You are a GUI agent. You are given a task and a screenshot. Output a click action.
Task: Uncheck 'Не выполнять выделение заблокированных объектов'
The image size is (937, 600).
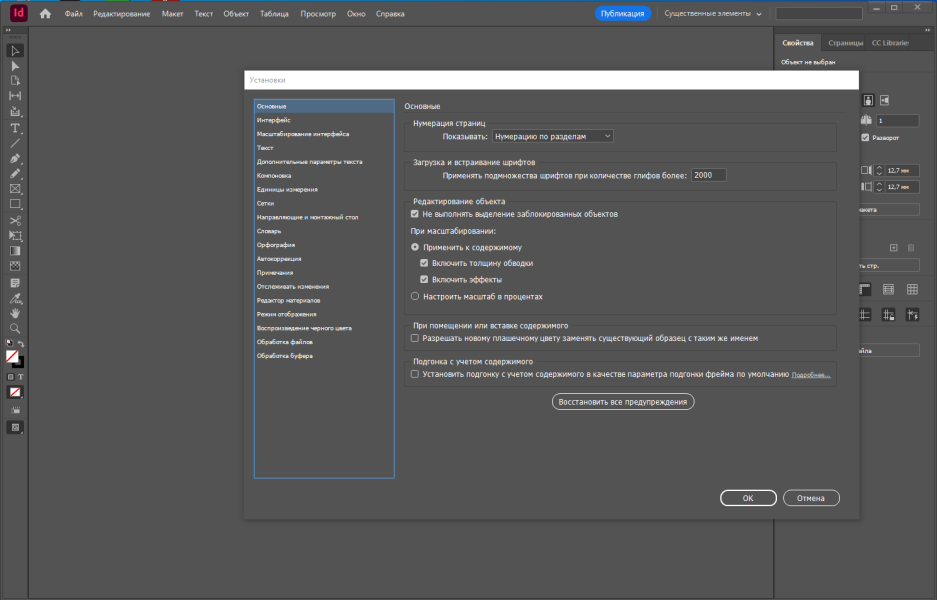[x=415, y=214]
